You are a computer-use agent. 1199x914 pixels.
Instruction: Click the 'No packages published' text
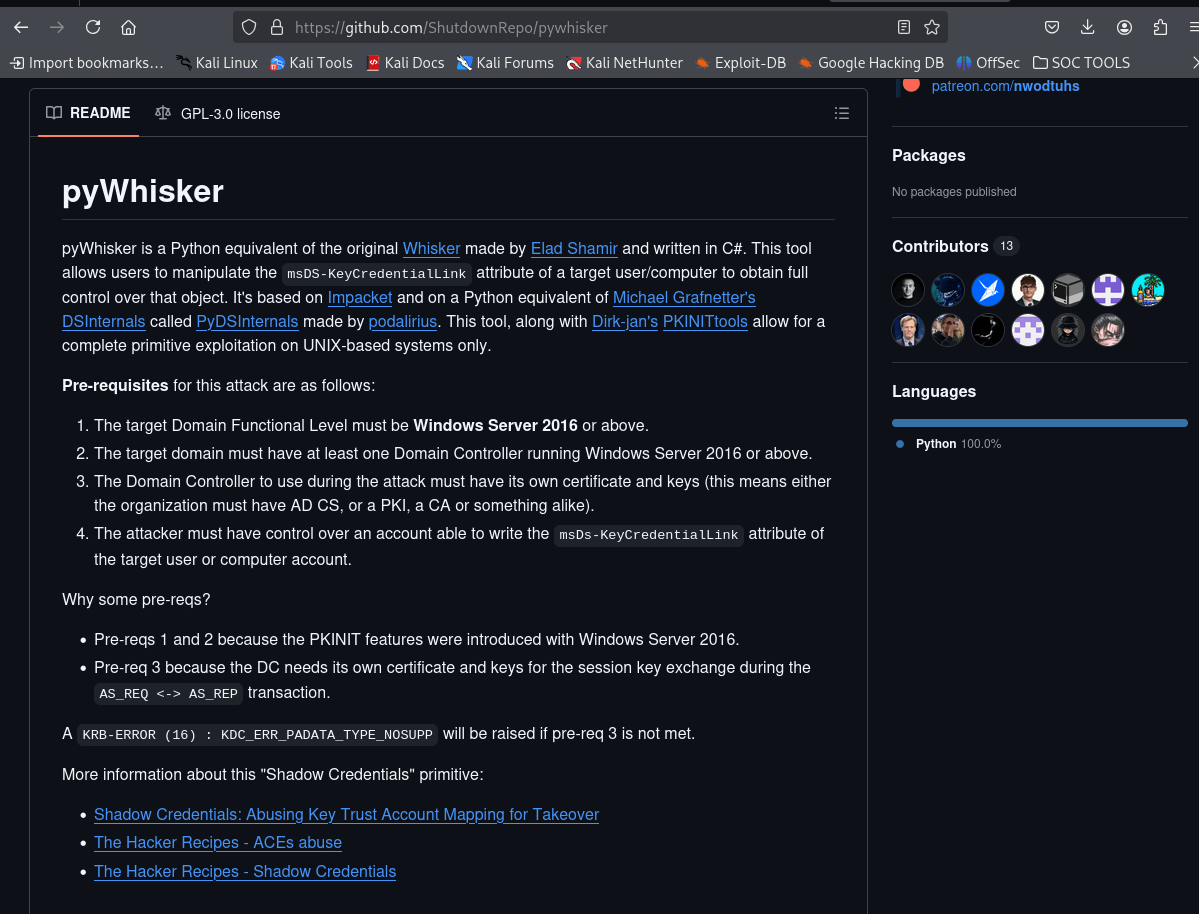pos(954,192)
